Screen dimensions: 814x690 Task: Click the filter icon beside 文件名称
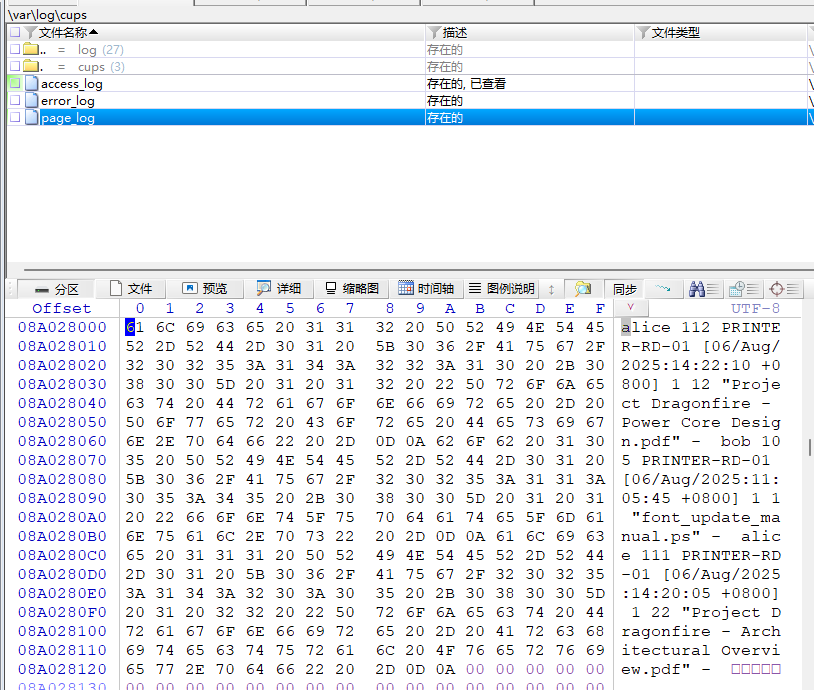tap(31, 32)
